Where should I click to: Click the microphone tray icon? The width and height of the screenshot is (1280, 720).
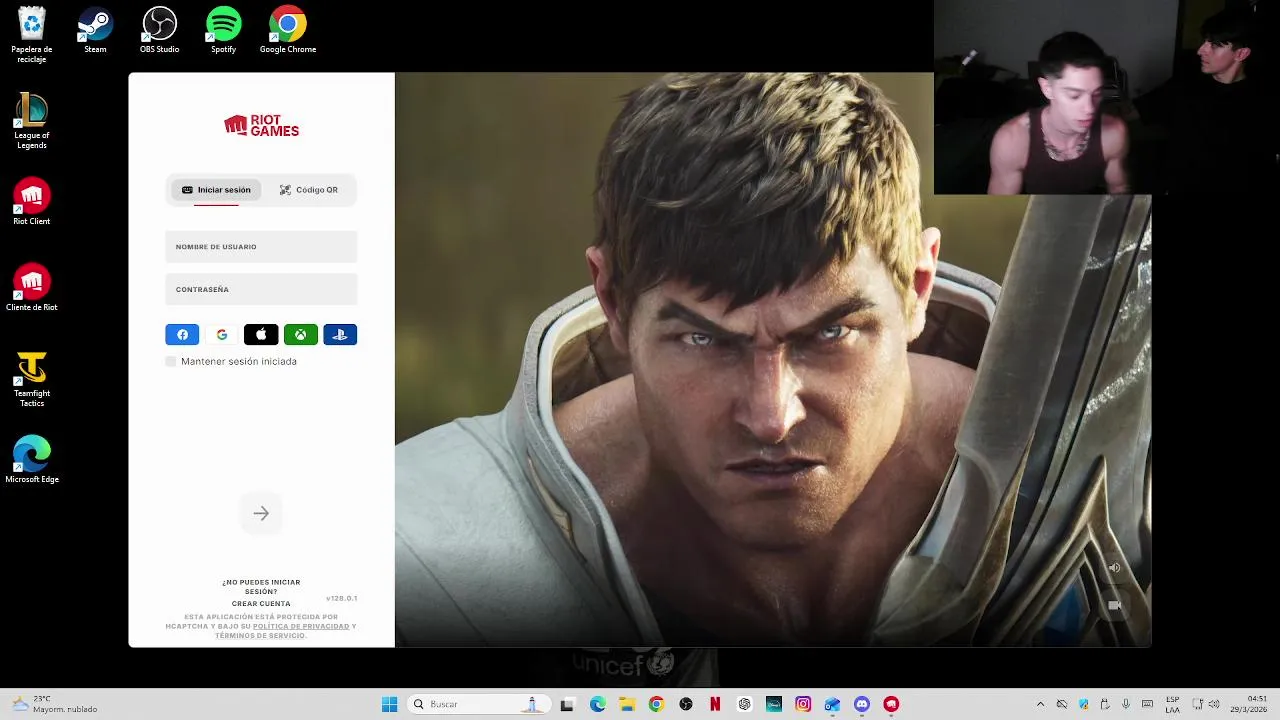pos(1126,704)
